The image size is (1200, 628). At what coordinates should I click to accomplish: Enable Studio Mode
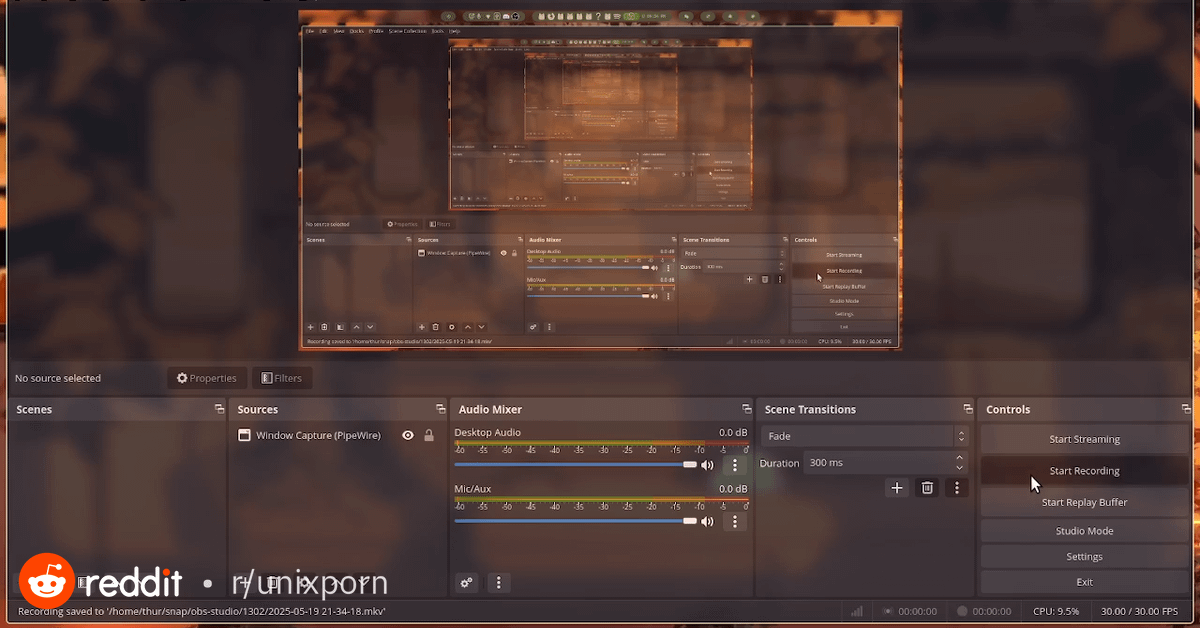point(1084,531)
